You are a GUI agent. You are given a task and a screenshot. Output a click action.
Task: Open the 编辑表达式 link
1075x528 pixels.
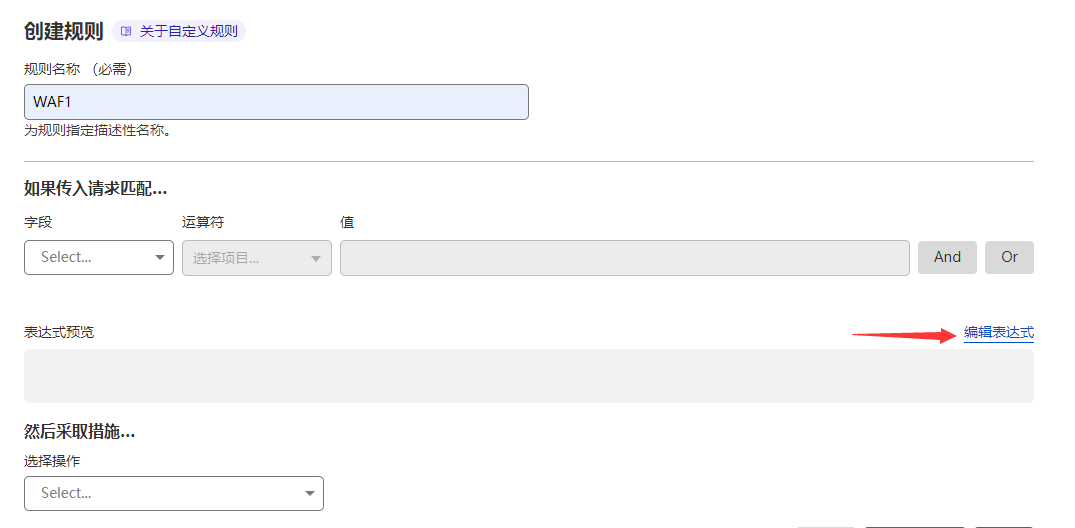998,332
